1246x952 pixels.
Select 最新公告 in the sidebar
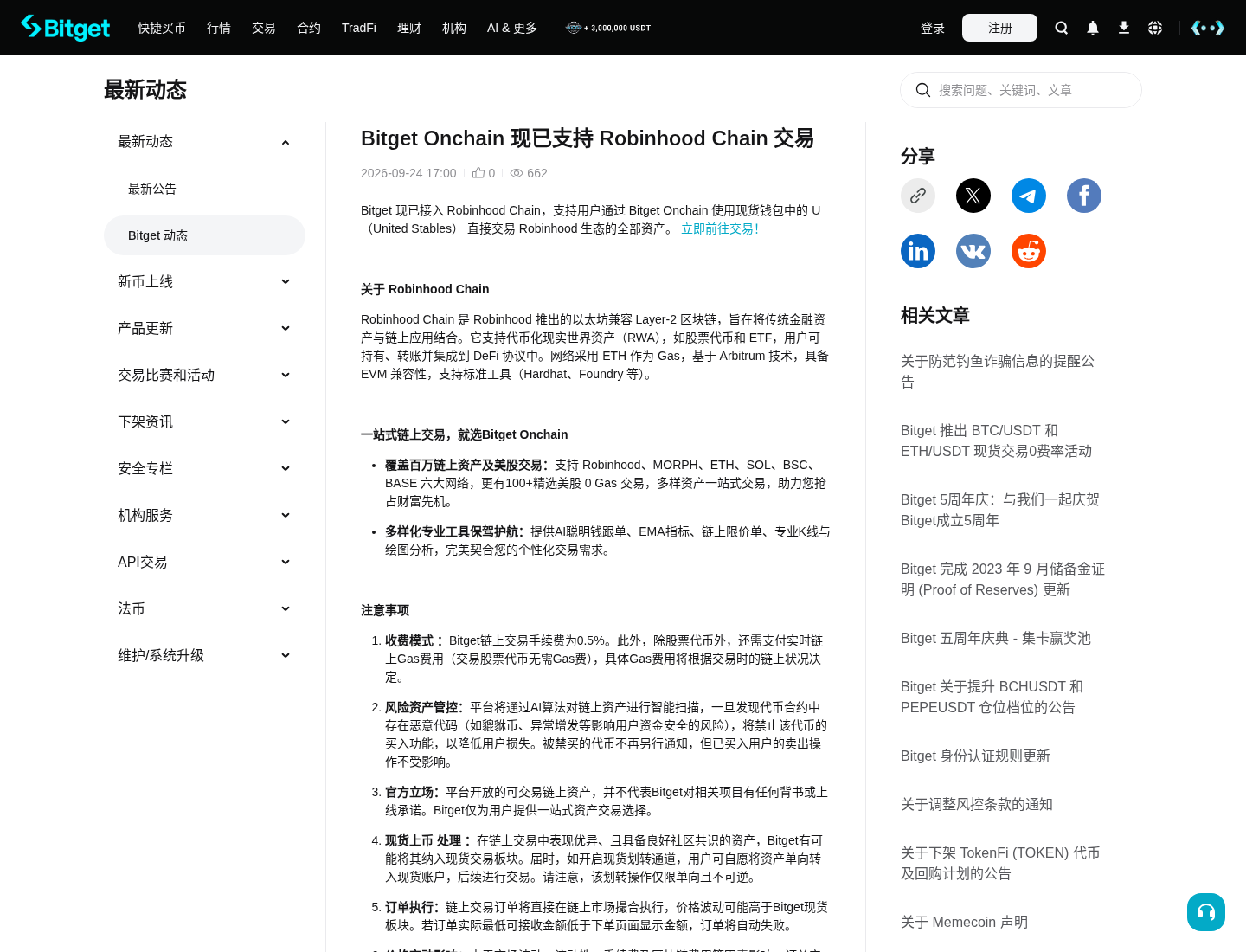pos(204,189)
